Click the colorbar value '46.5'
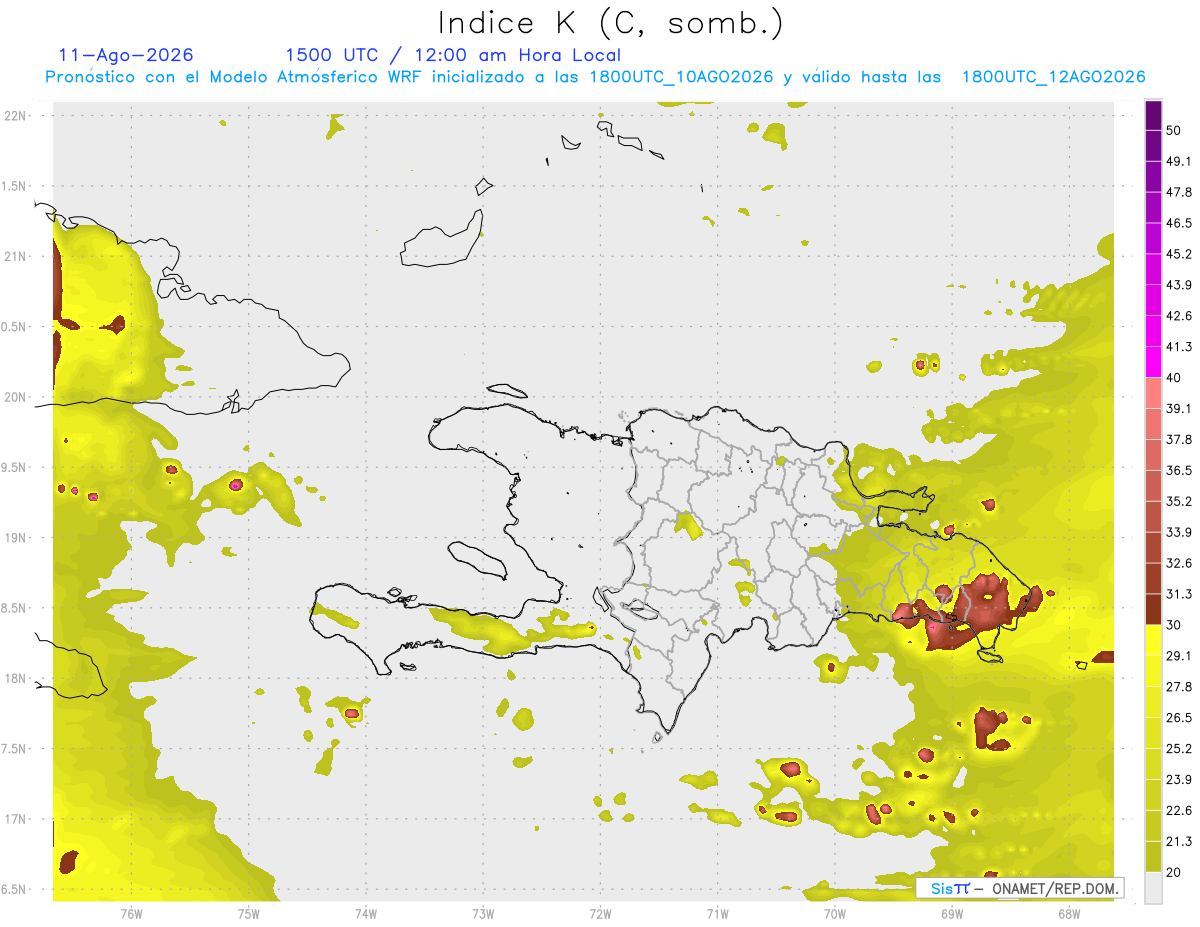 [x=1179, y=223]
